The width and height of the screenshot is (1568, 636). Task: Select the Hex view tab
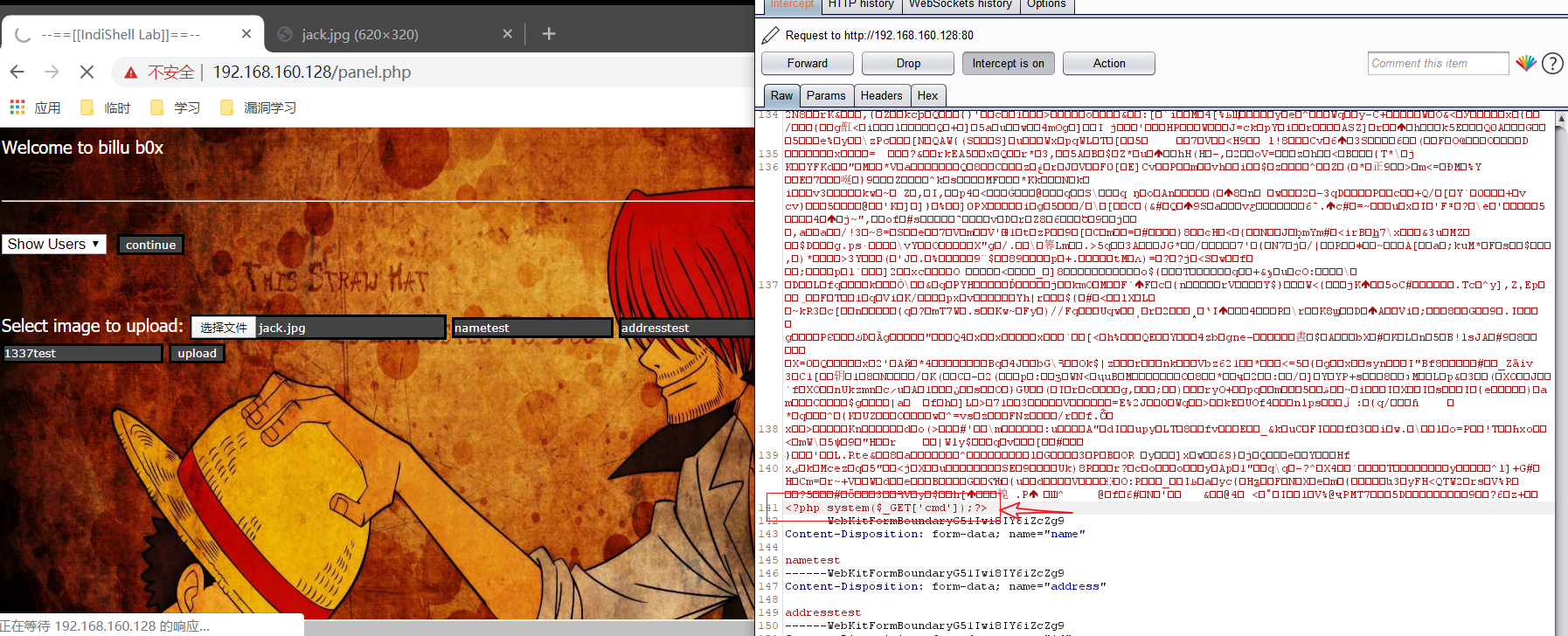click(x=927, y=95)
